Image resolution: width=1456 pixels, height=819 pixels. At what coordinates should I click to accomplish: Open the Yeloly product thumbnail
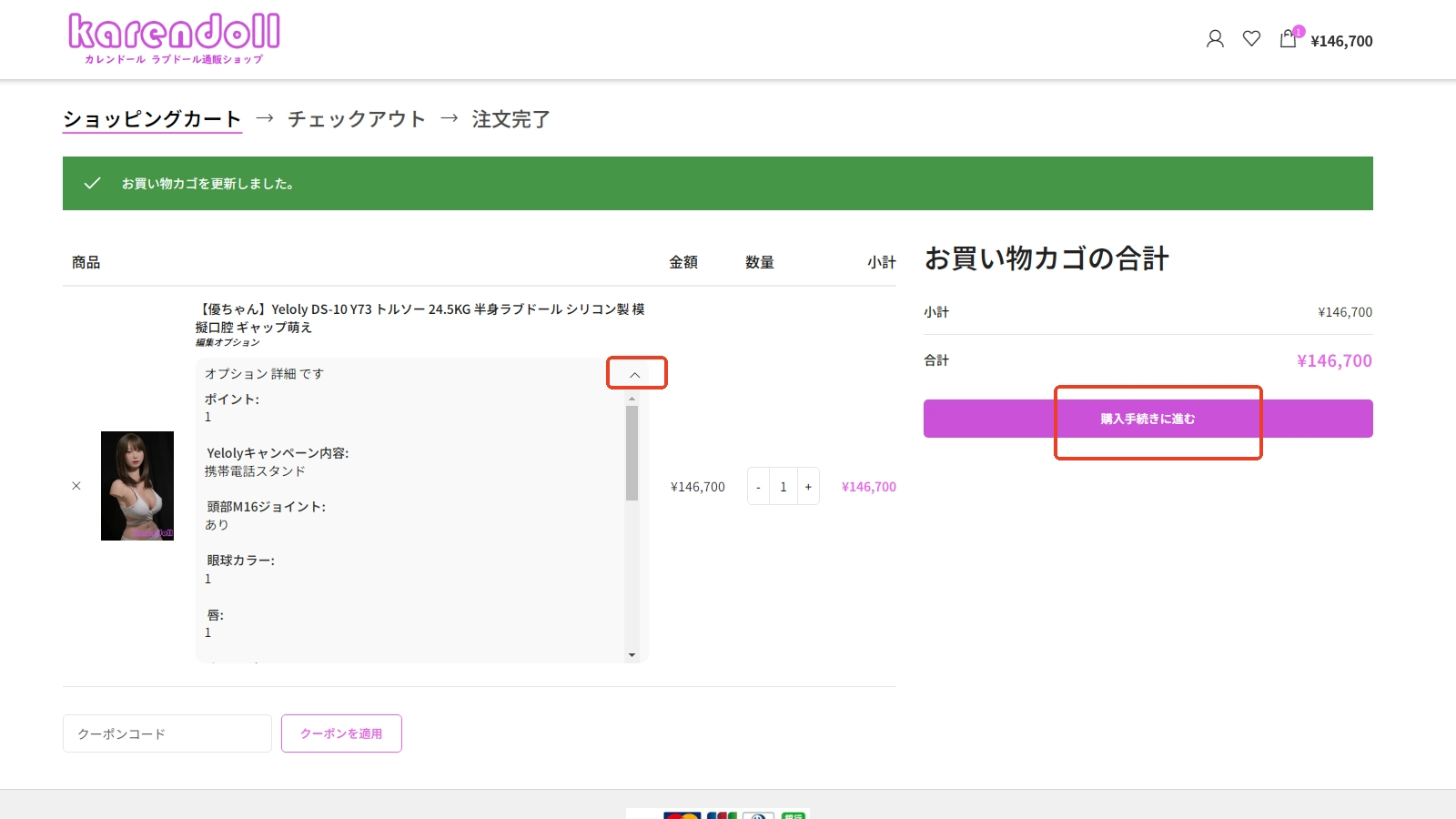[137, 486]
